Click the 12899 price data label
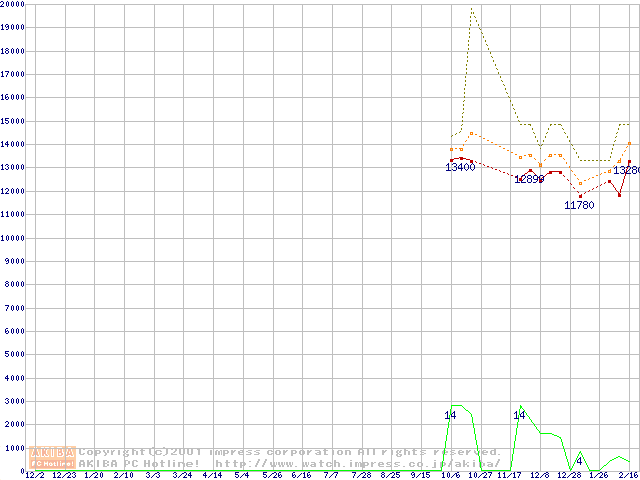 point(529,179)
